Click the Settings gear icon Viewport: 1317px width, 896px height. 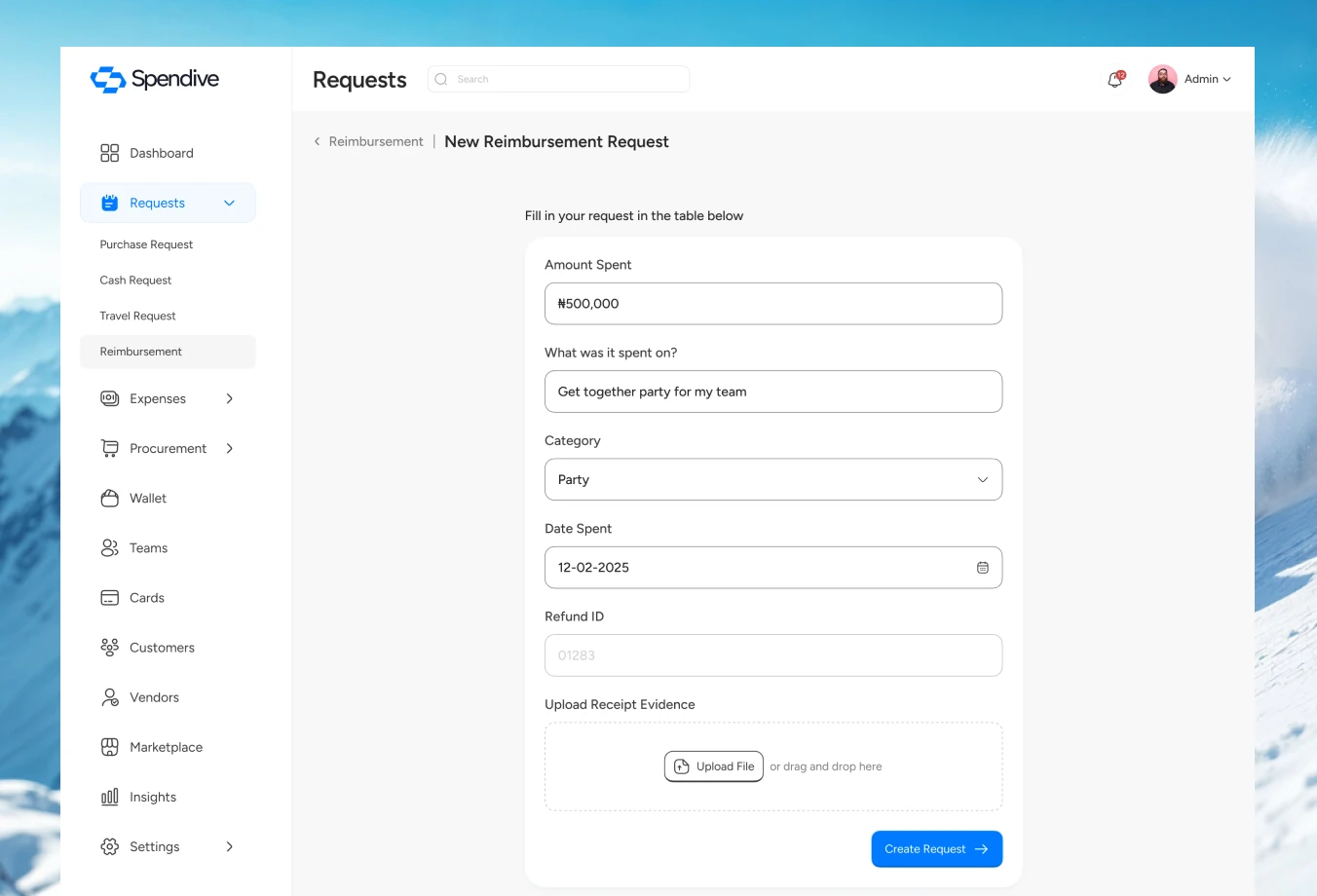click(110, 846)
